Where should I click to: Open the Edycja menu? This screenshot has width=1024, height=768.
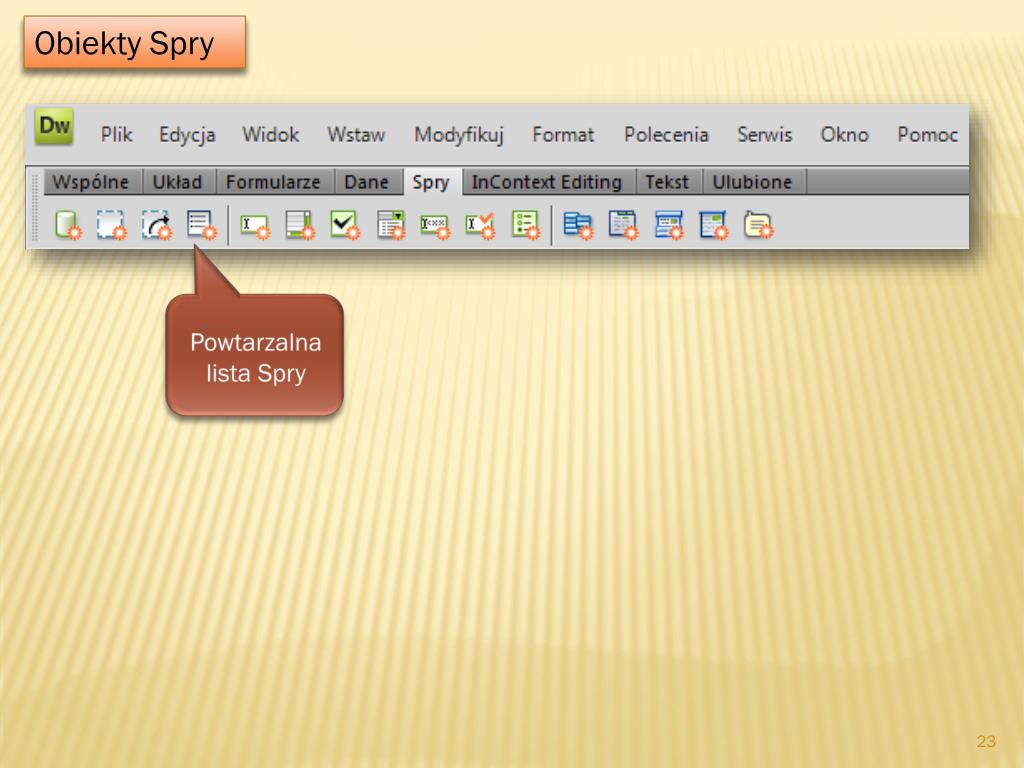click(187, 135)
